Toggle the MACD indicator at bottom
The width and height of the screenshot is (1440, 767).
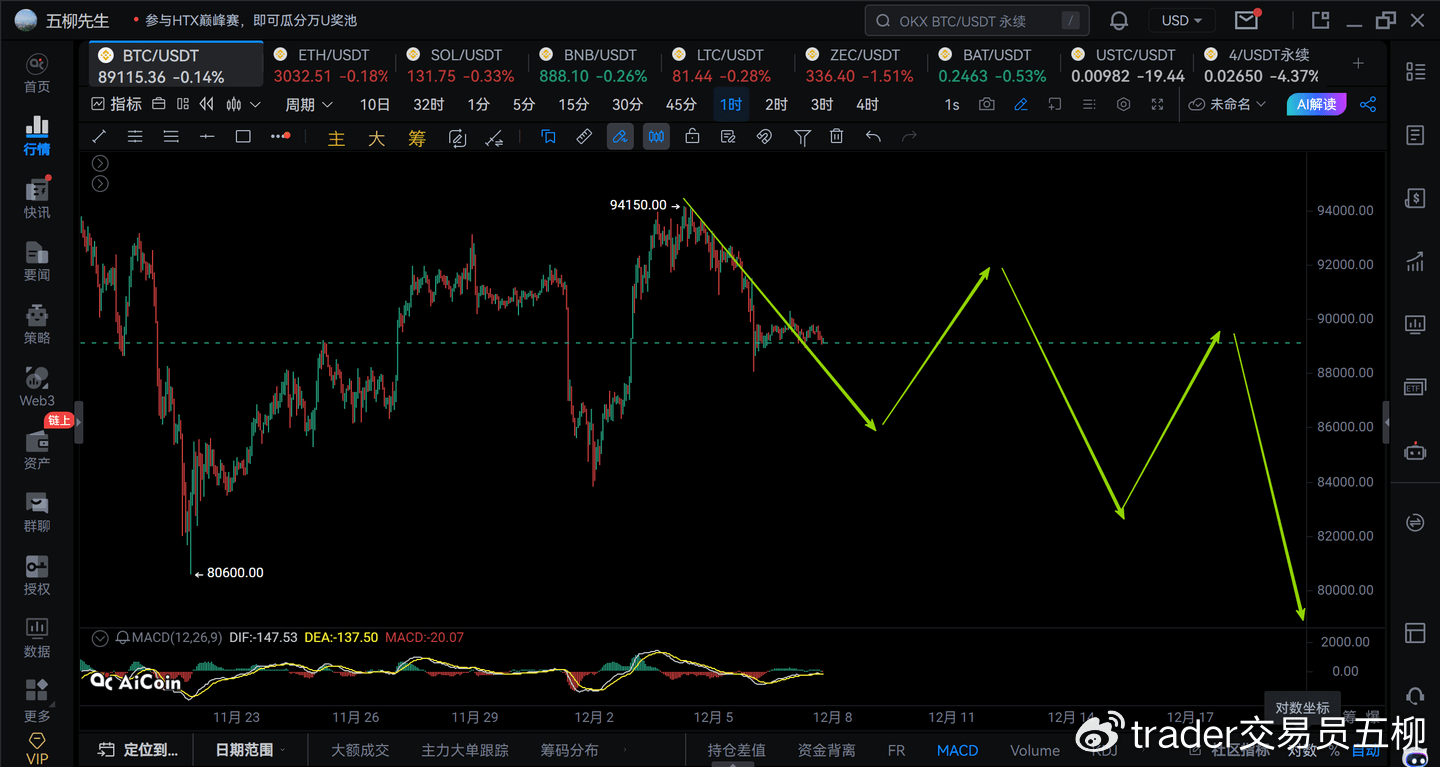[x=957, y=750]
